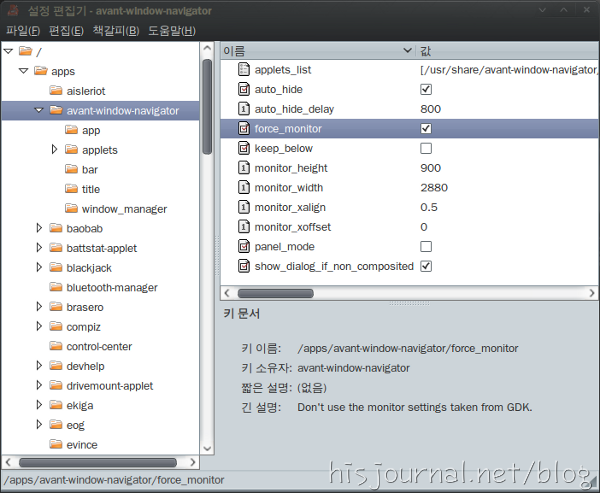Select the monitor_height value 900
This screenshot has width=600, height=493.
pos(430,168)
